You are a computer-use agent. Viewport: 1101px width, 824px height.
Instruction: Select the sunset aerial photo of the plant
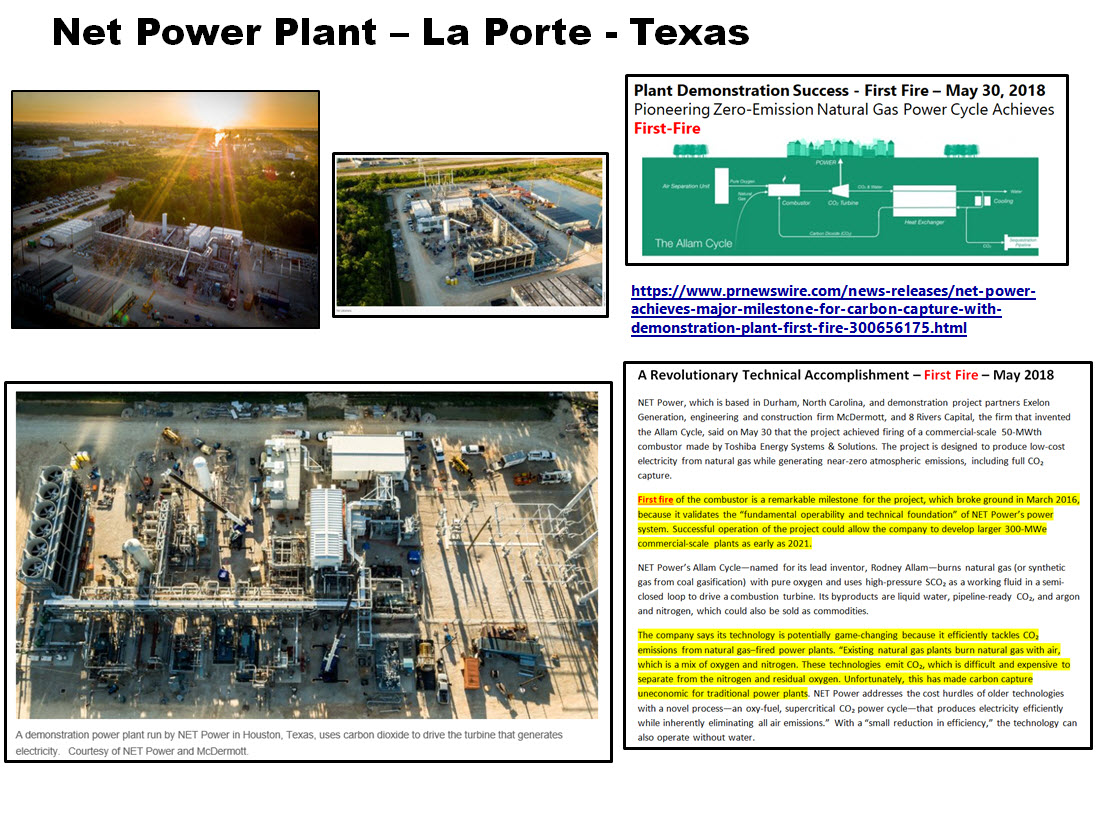pos(166,209)
